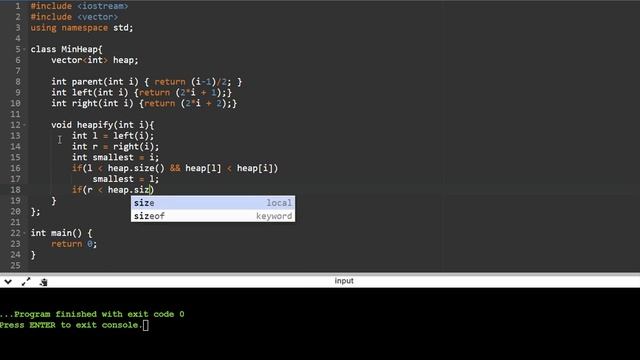Click 'Press ENTER to exit console.' prompt
The image size is (640, 360).
coord(71,325)
